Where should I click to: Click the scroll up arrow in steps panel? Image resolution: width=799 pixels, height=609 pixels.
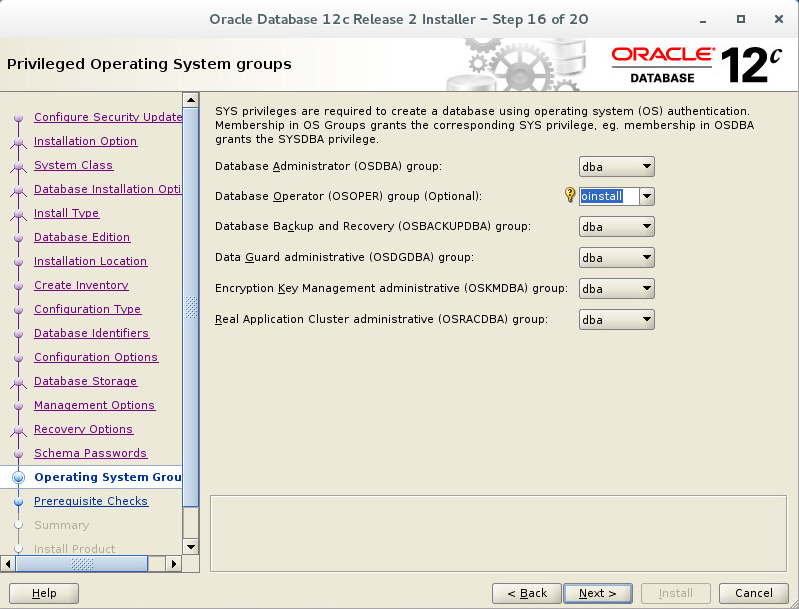[191, 100]
